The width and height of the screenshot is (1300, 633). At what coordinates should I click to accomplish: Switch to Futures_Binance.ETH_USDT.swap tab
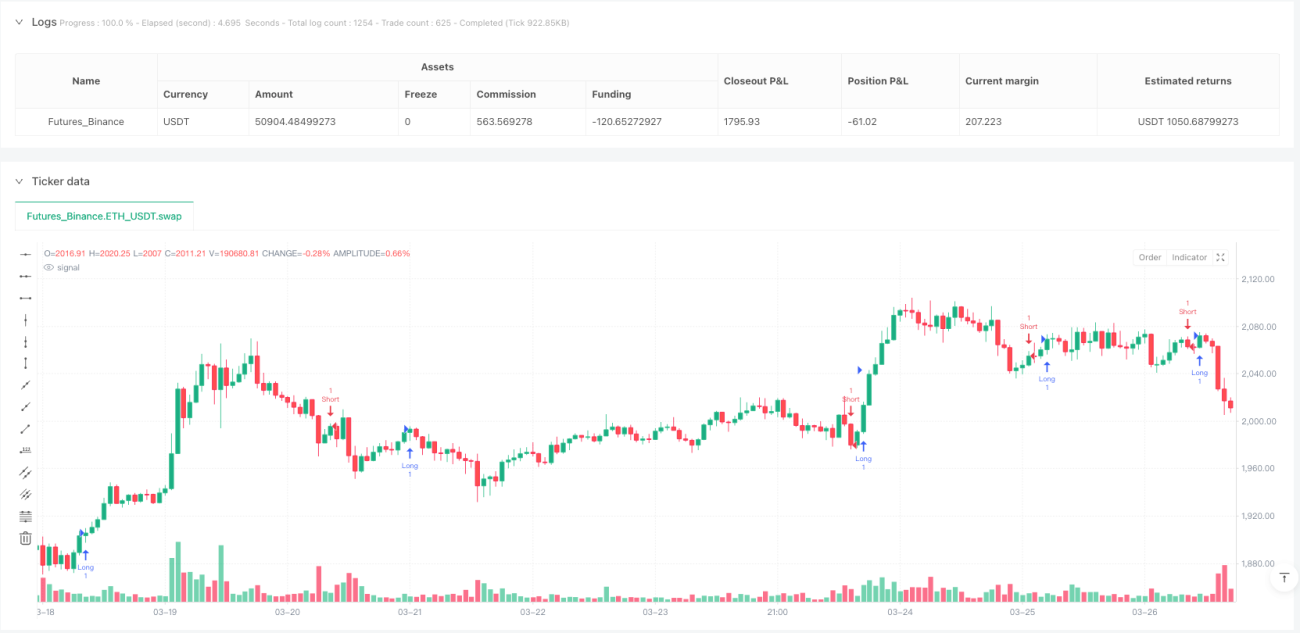tap(104, 215)
